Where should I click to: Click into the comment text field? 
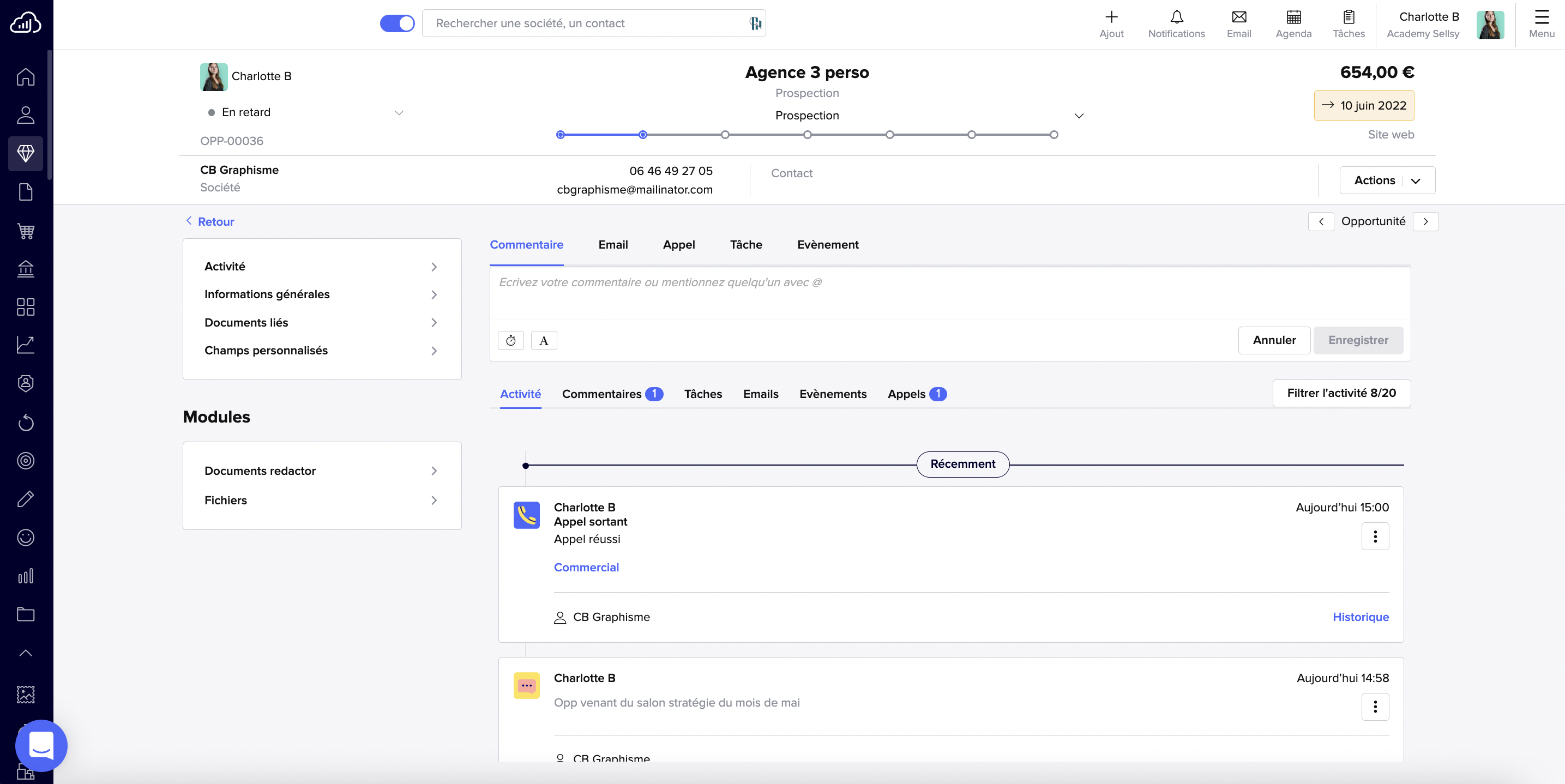[949, 293]
